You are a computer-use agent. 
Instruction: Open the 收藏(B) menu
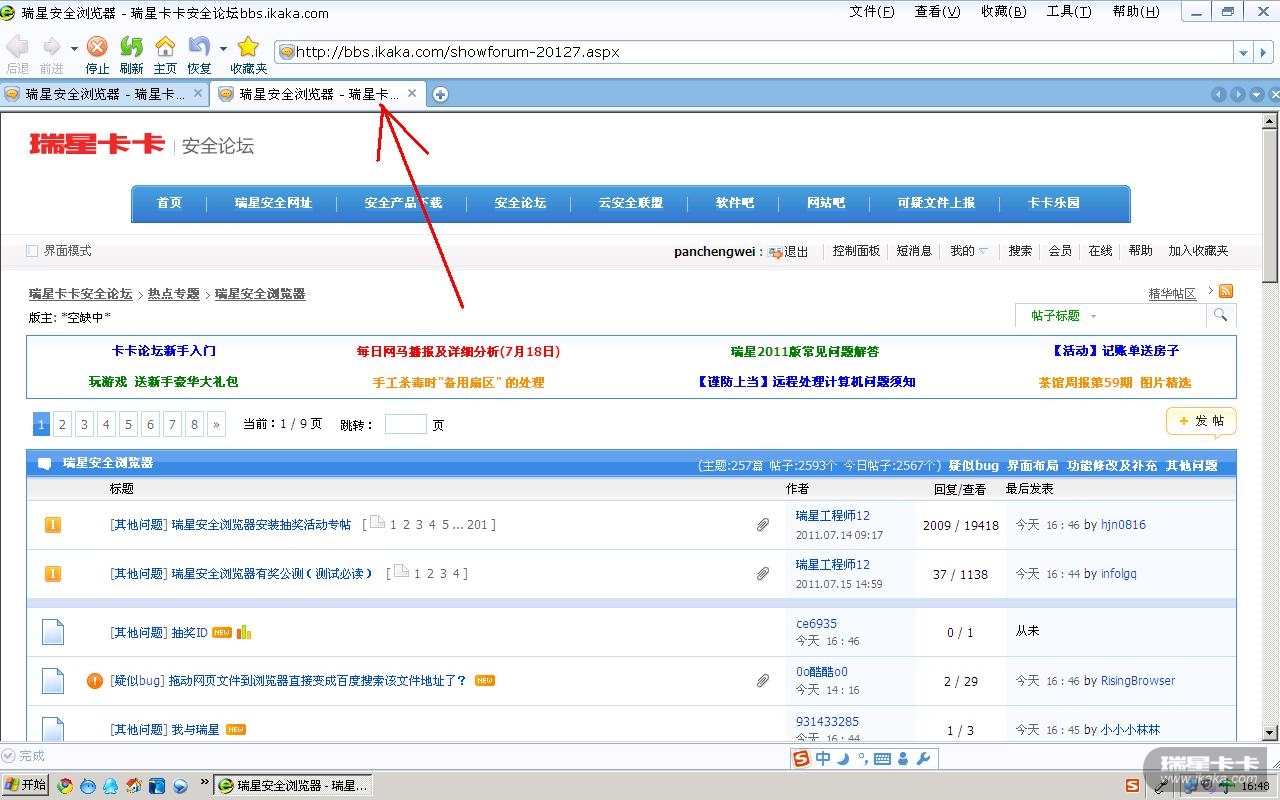1003,12
